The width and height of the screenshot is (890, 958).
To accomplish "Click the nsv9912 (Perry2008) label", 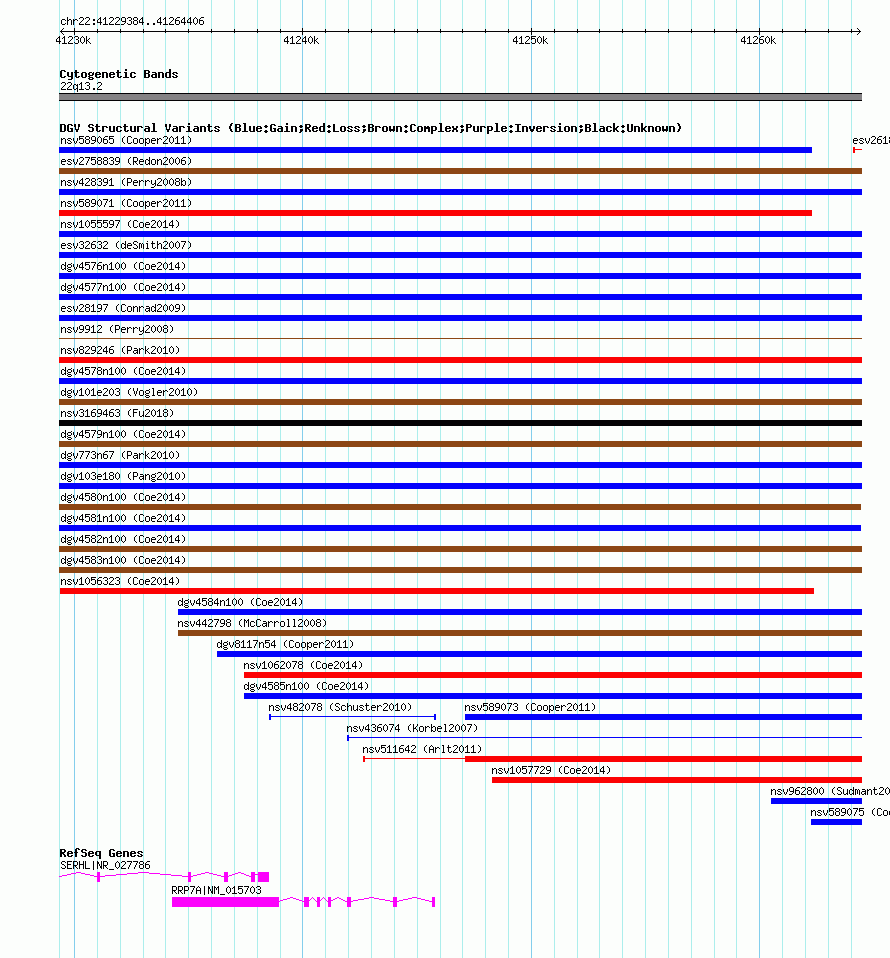I will (117, 329).
